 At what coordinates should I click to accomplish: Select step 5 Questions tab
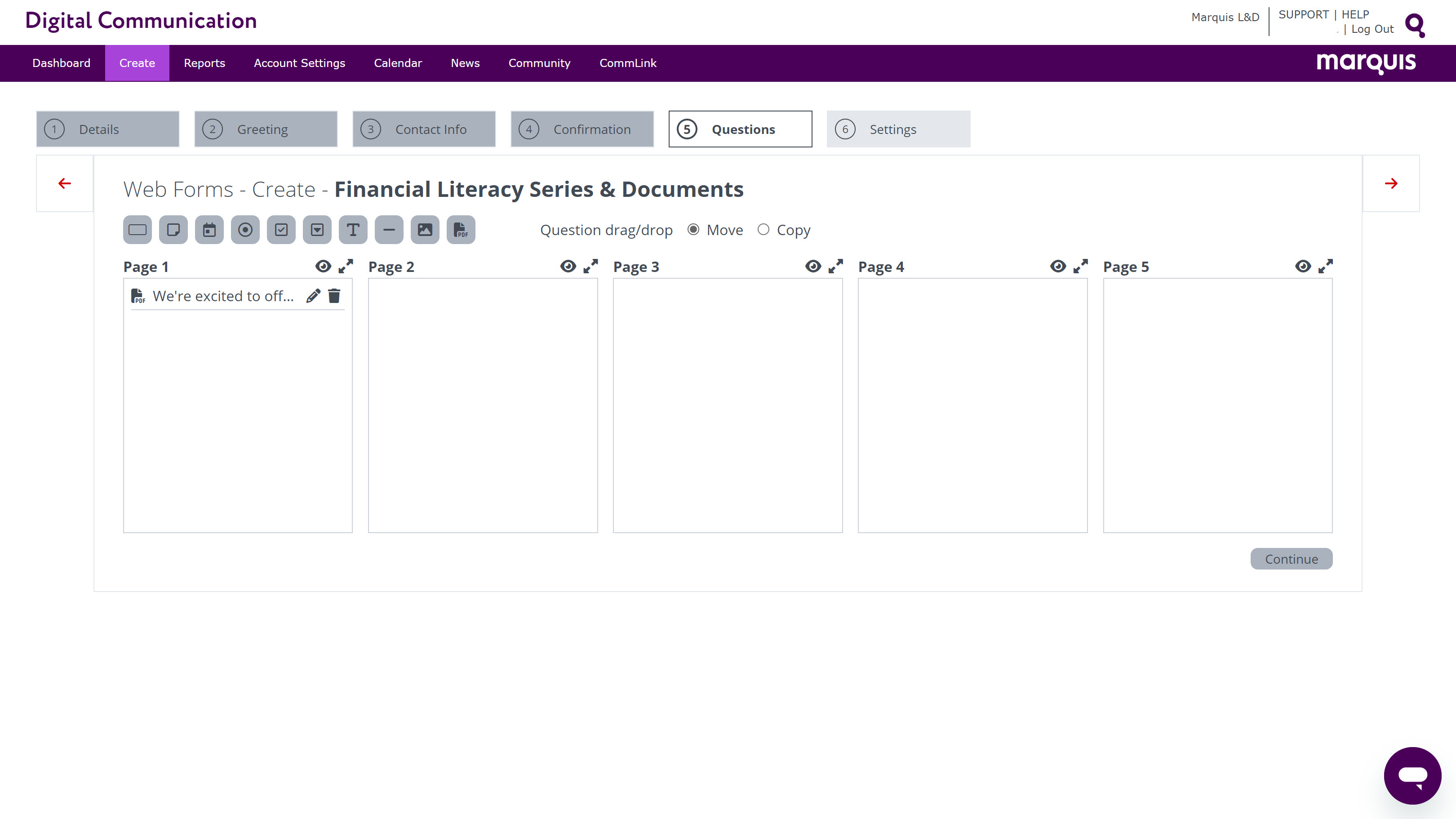741,129
